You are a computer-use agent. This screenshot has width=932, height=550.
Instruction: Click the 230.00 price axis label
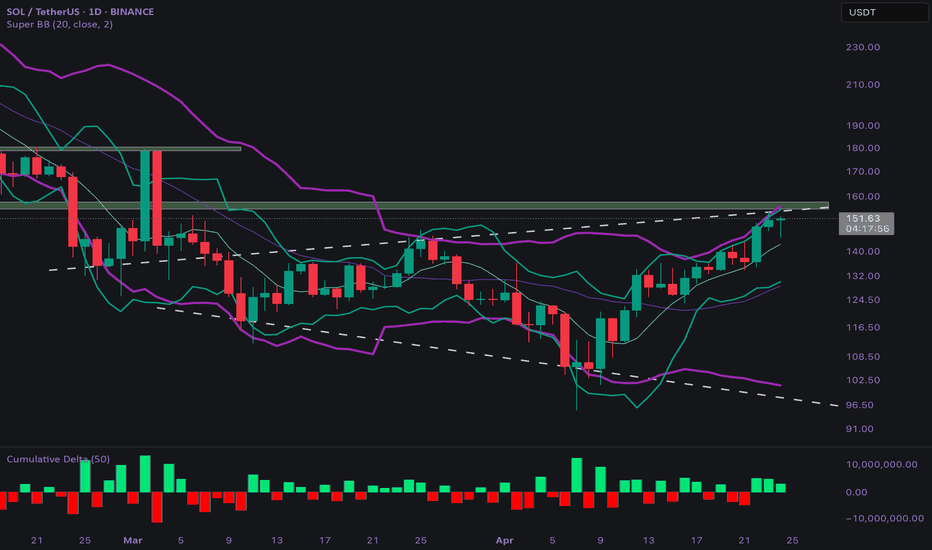(863, 47)
